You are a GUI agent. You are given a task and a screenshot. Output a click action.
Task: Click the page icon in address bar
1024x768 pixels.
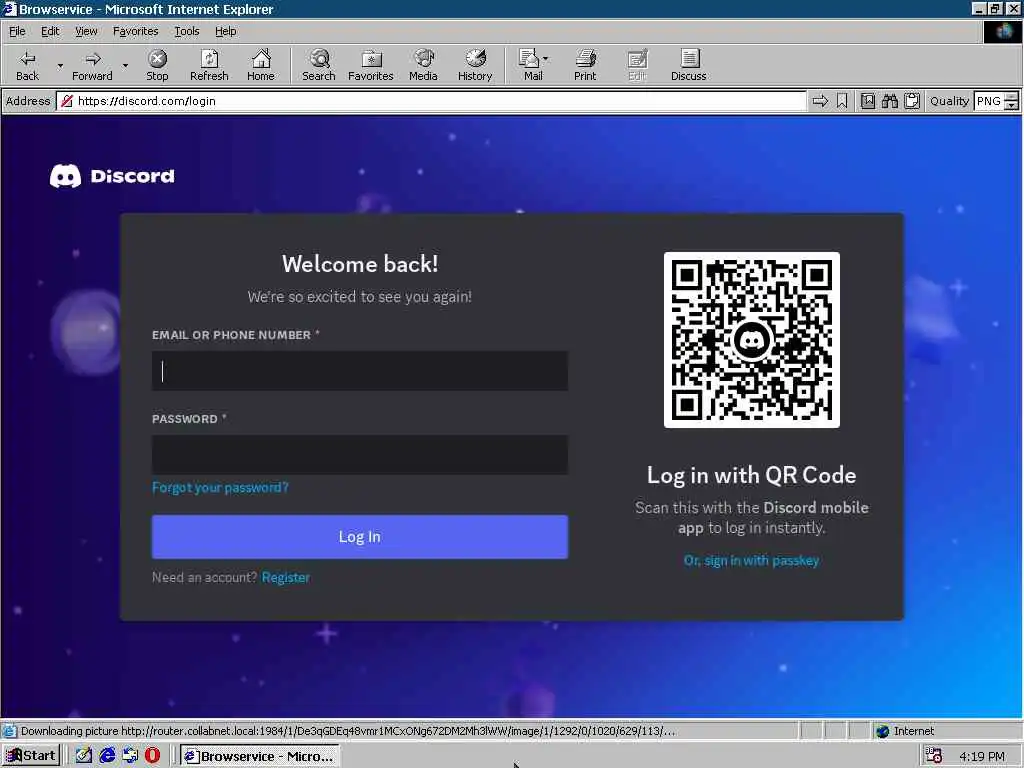(x=67, y=101)
